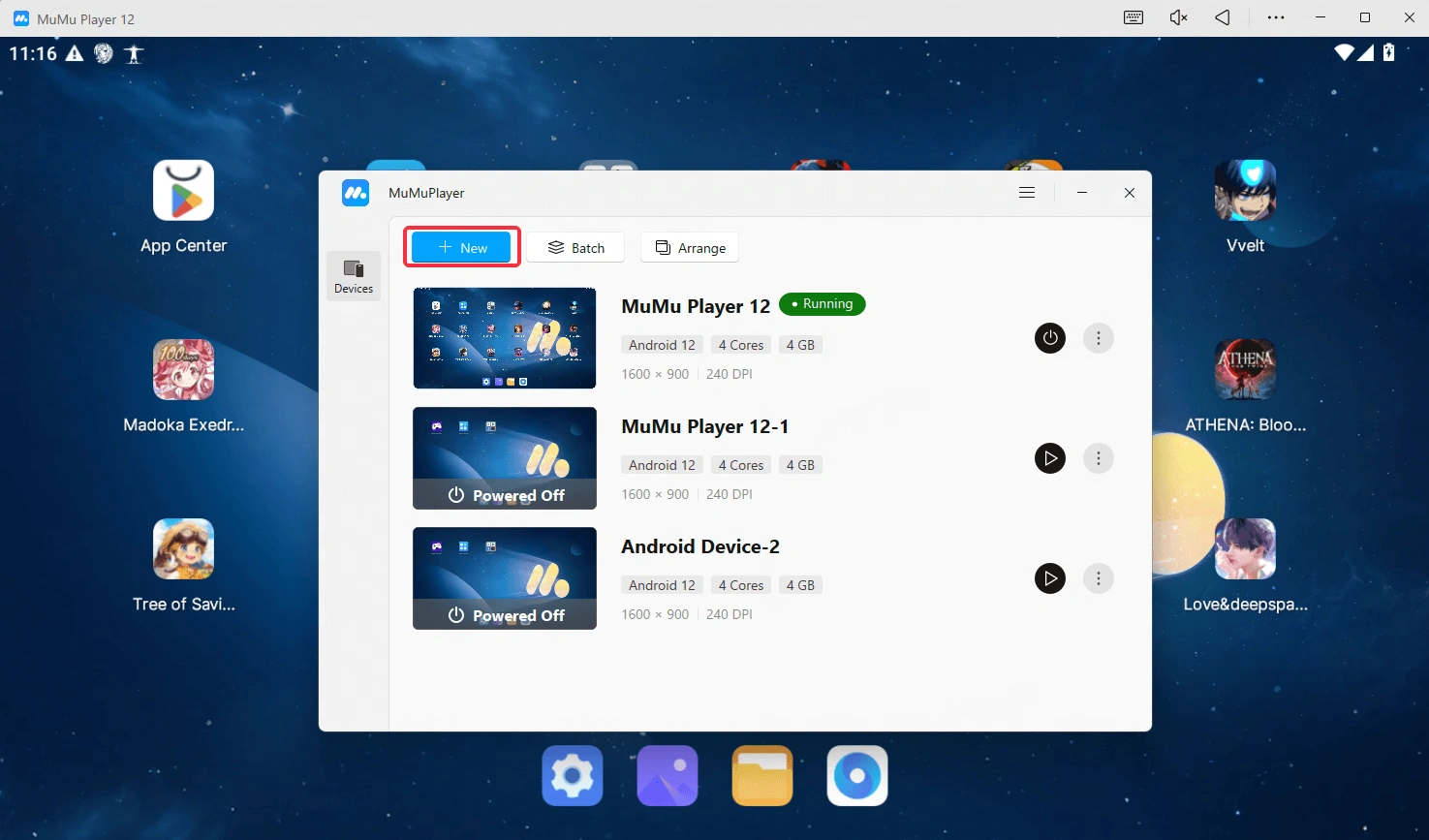Viewport: 1429px width, 840px height.
Task: Open more options for MuMu Player 12-1
Action: (1099, 458)
